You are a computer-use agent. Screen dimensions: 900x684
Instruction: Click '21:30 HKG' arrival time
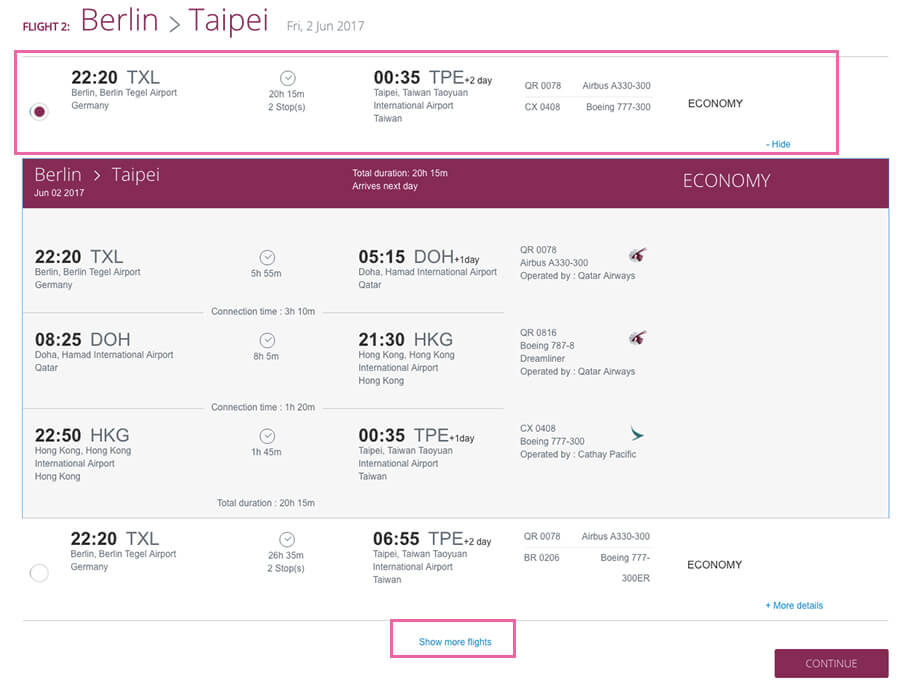click(x=405, y=339)
